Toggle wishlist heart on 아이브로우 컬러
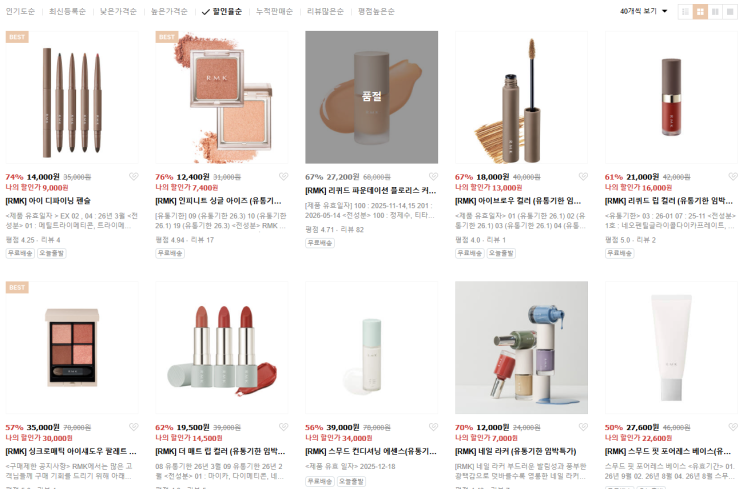Viewport: 743px width, 489px height. pos(583,176)
